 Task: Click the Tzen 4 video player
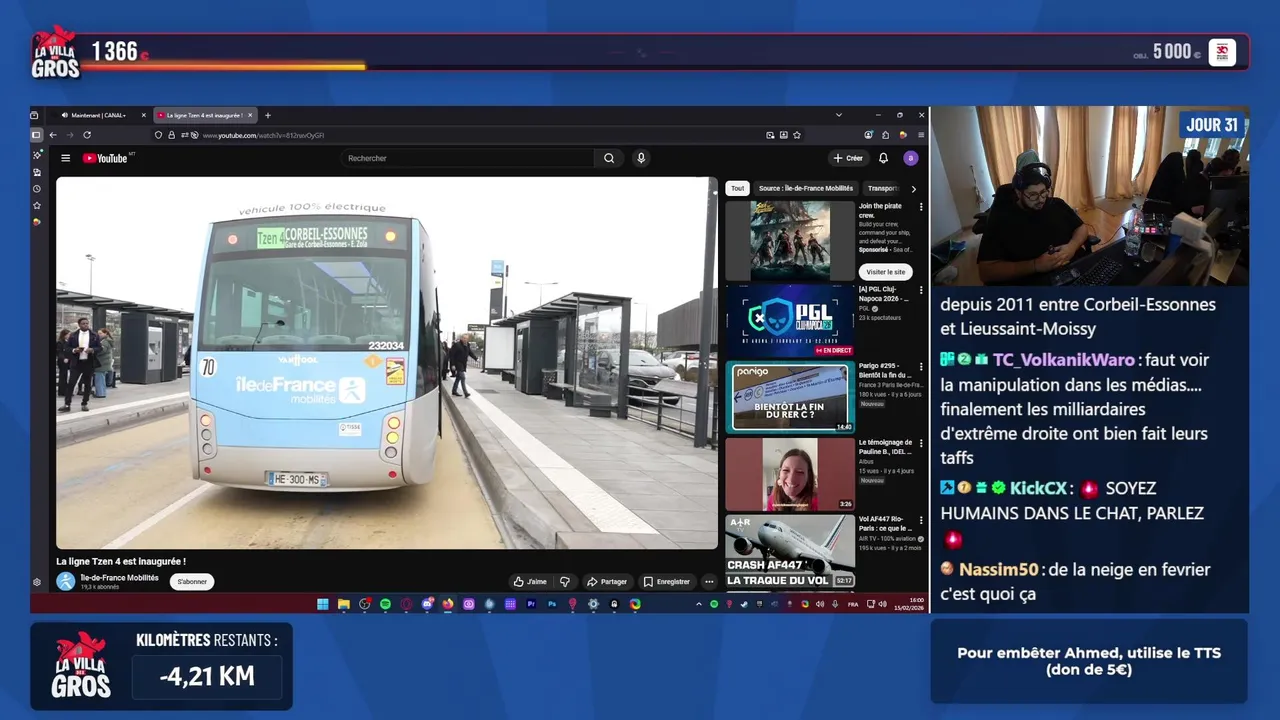point(387,363)
